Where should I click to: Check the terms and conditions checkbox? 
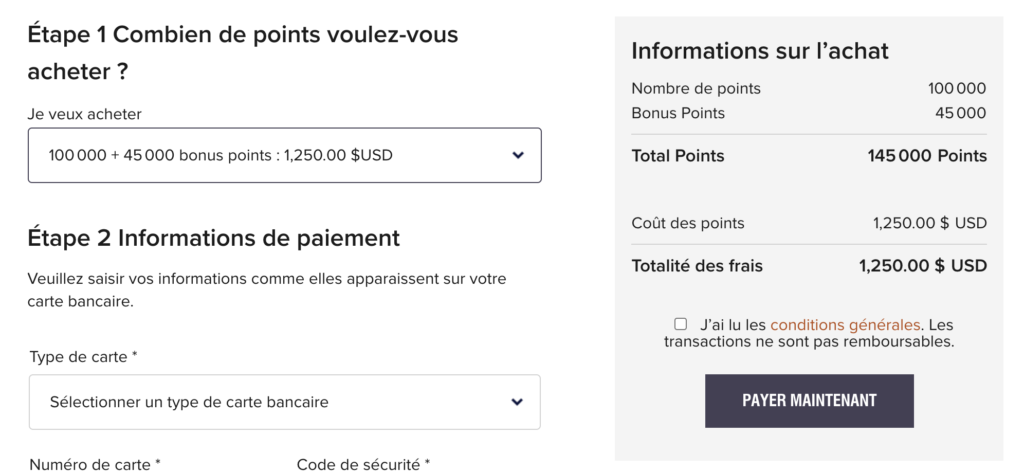[681, 324]
